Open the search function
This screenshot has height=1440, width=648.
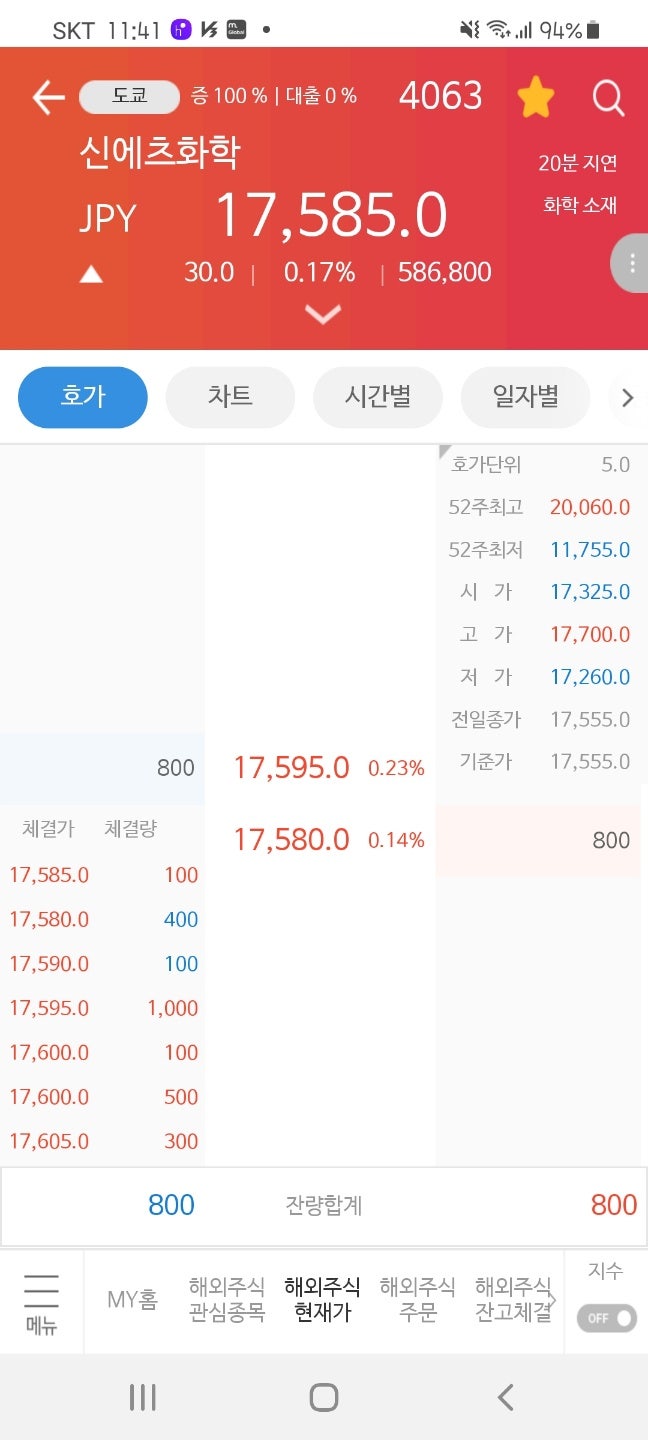click(608, 97)
